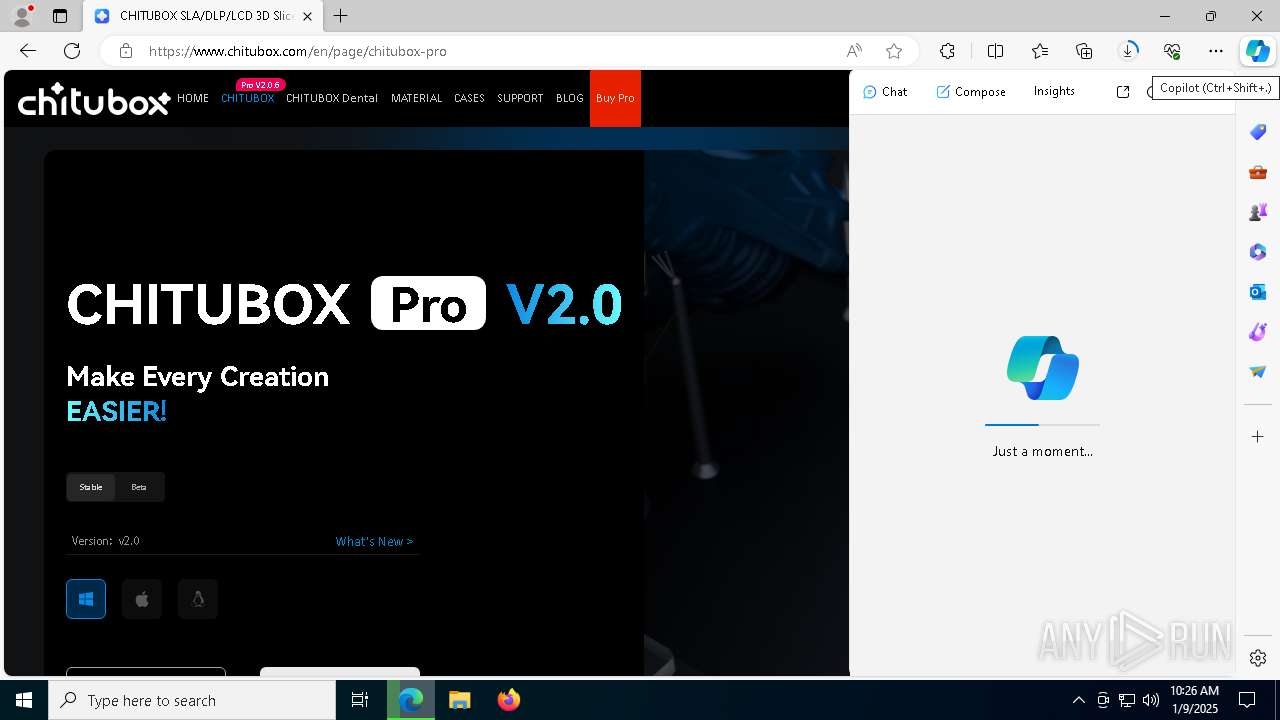Switch to Copilot Chat tab

point(885,92)
